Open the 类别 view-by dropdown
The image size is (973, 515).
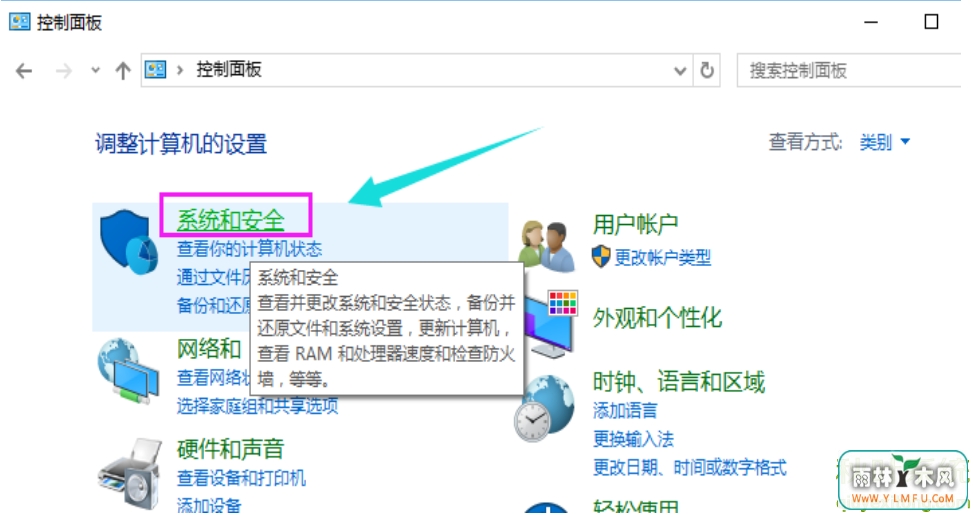click(885, 143)
